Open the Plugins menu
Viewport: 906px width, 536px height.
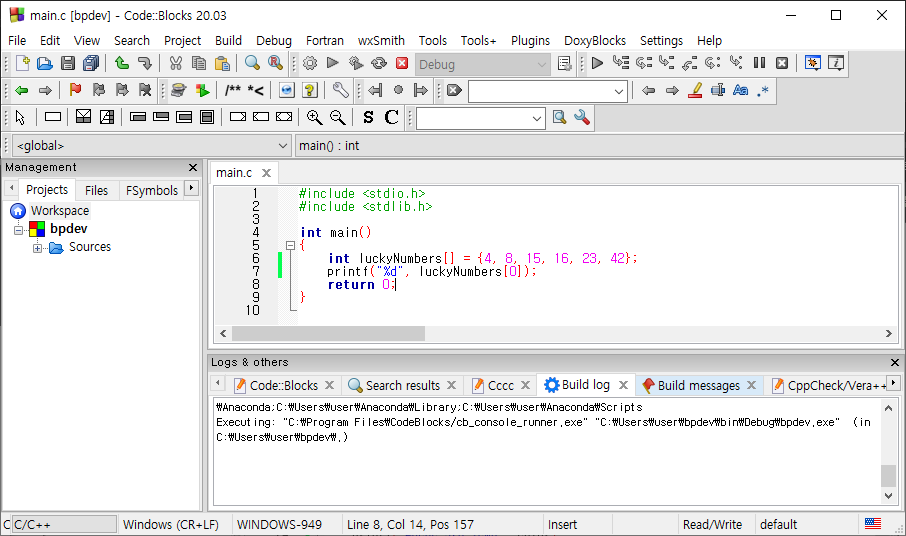click(530, 40)
